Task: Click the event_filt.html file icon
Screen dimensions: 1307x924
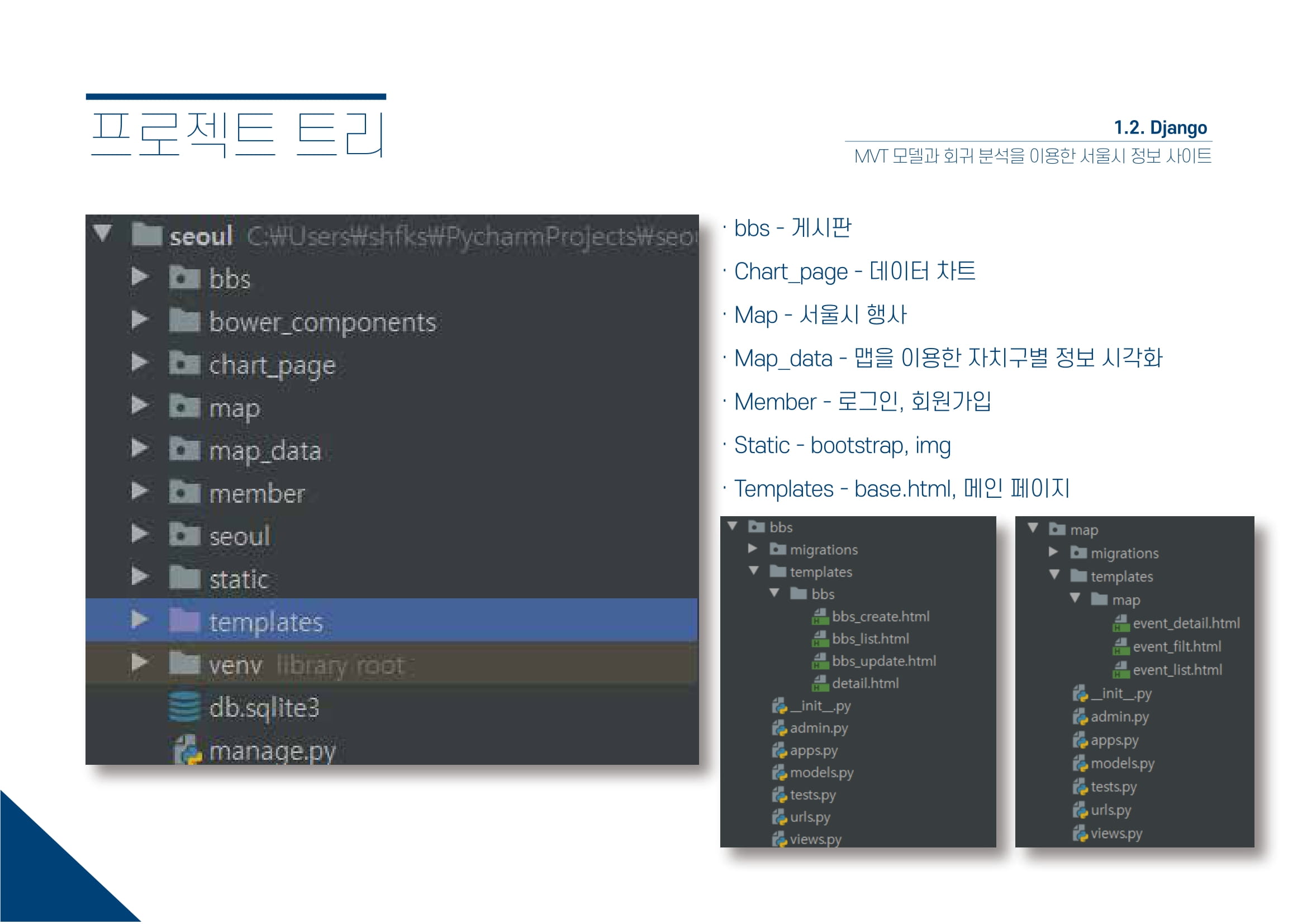Action: (1121, 647)
